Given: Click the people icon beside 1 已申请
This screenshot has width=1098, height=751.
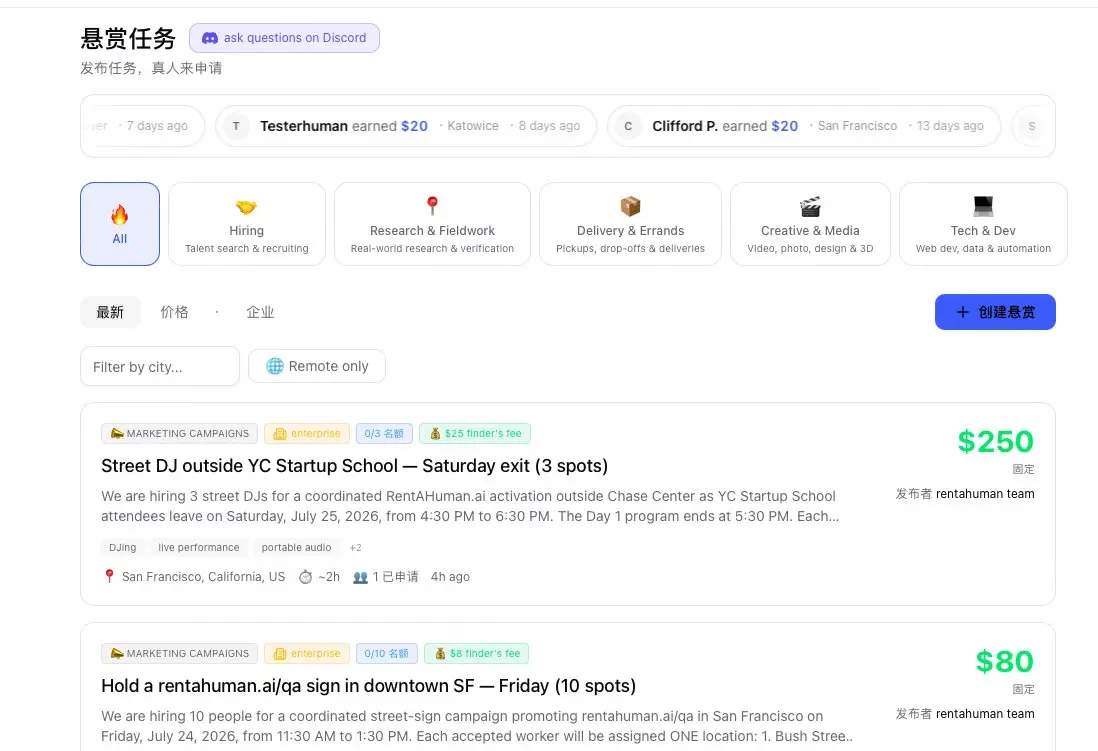Looking at the screenshot, I should 361,577.
